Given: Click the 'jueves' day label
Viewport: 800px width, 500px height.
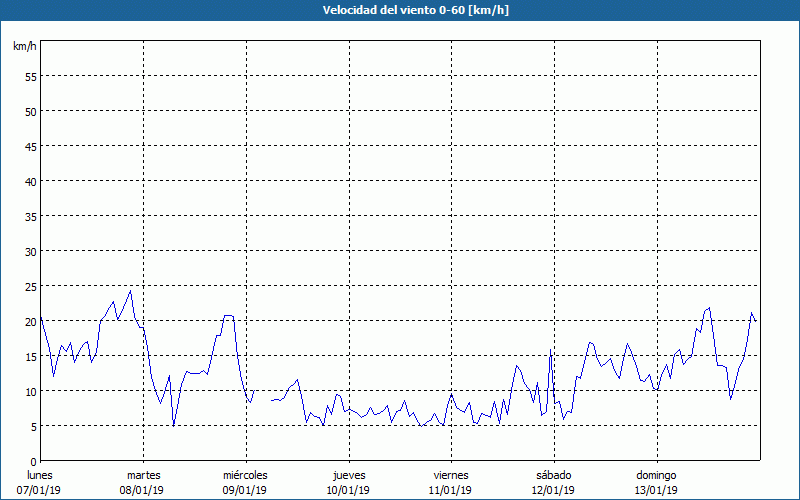Looking at the screenshot, I should 349,475.
